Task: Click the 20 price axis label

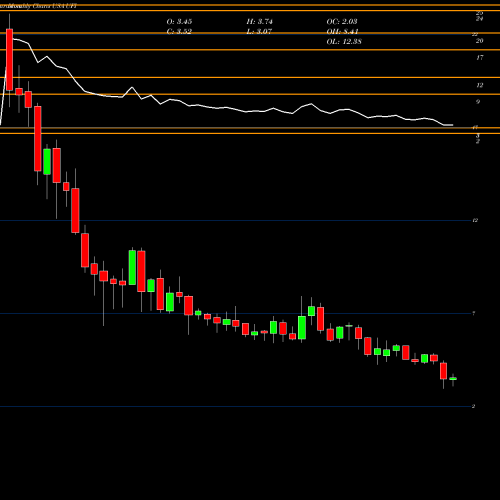Action: 480,41
